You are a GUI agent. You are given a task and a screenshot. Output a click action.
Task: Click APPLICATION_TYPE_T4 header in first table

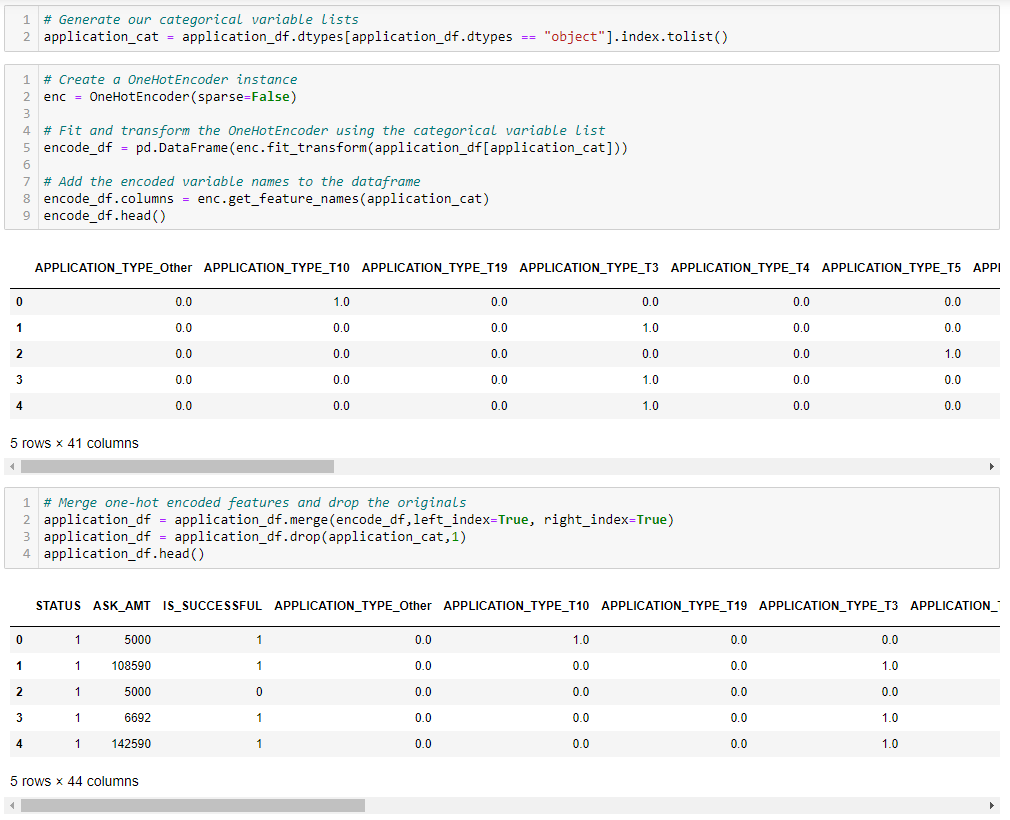(x=740, y=268)
